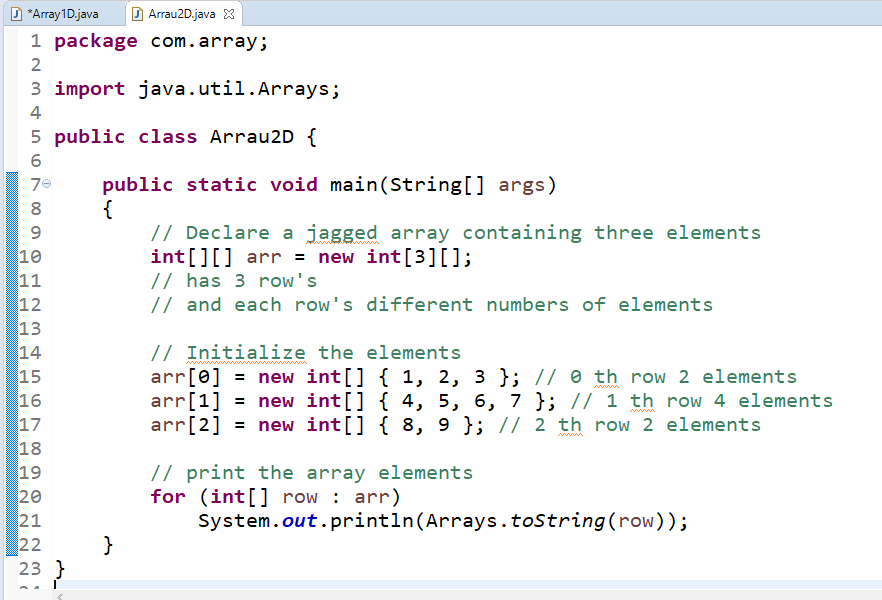Click the comment '// 1 th row 4 elements'
882x600 pixels.
[701, 401]
